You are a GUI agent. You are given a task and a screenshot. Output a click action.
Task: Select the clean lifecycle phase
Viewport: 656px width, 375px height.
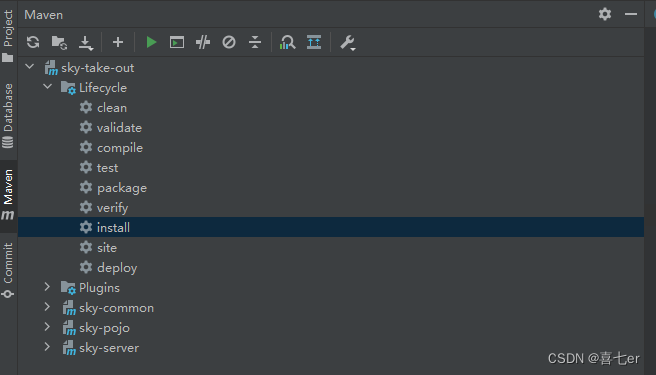(x=112, y=108)
